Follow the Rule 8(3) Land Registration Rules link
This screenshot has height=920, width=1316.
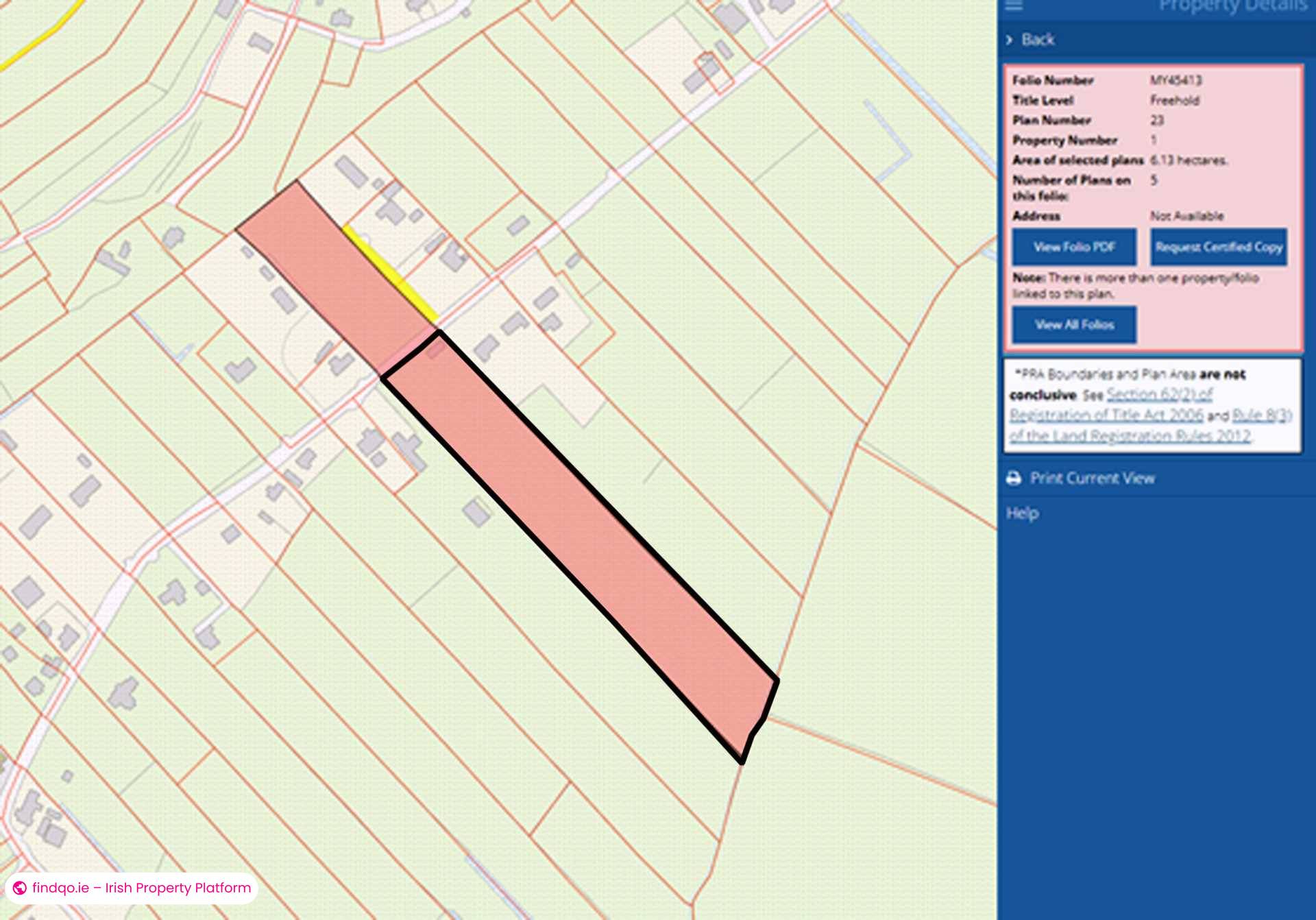[1150, 426]
